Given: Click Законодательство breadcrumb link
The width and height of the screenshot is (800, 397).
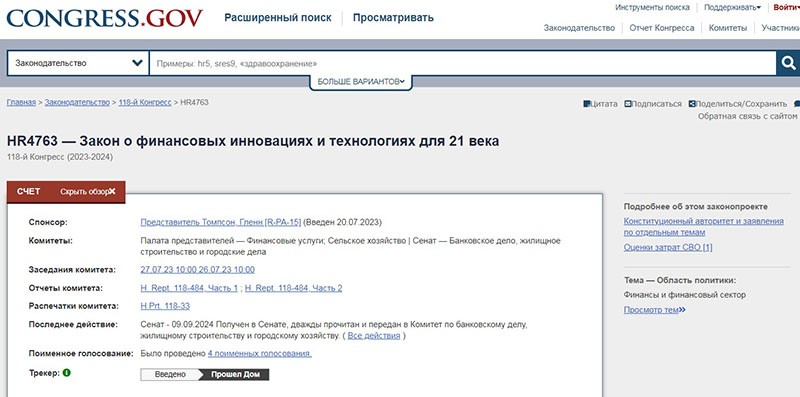Looking at the screenshot, I should coord(77,102).
